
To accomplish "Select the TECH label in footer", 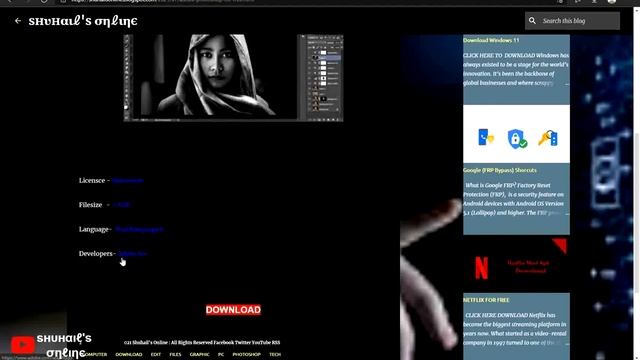I will click(275, 354).
